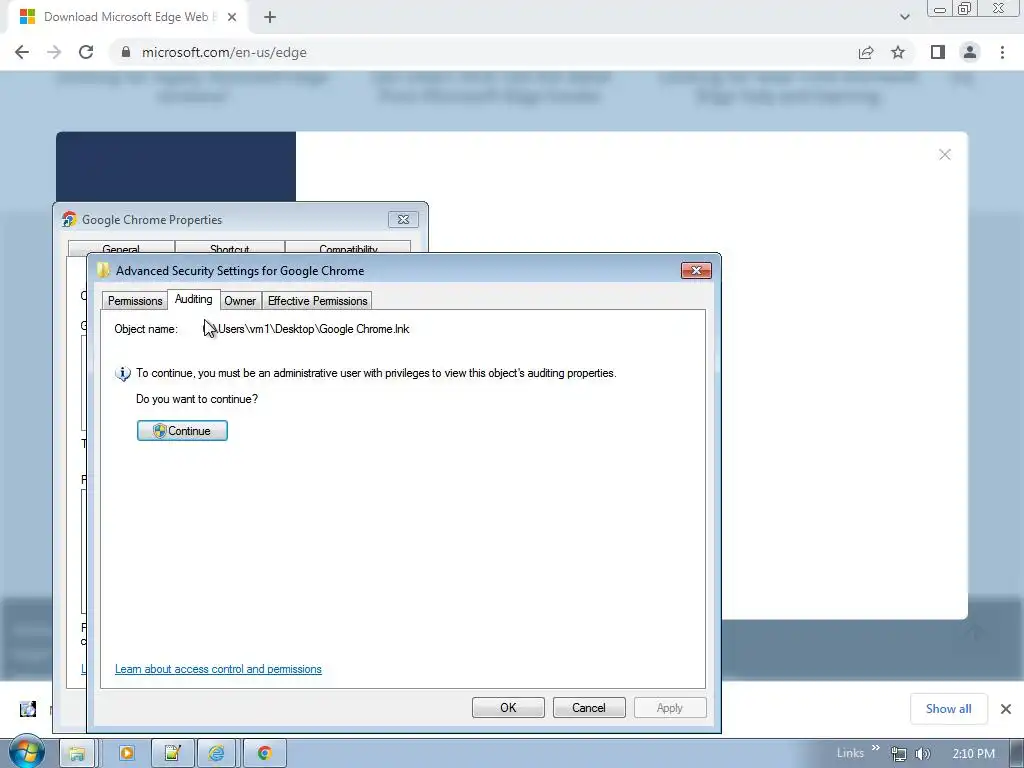Click the info icon beside the message

123,374
